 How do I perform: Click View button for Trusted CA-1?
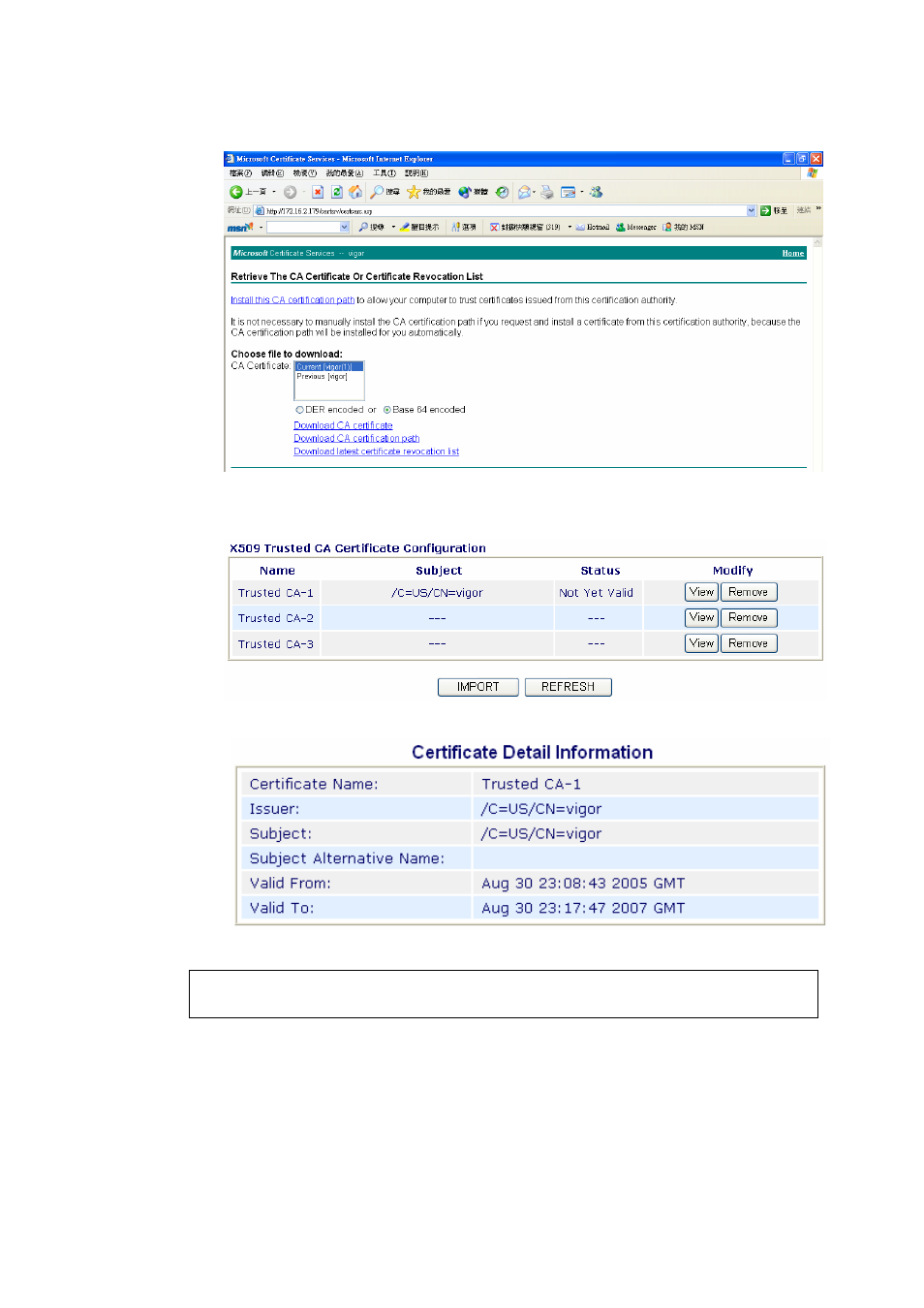(x=701, y=592)
